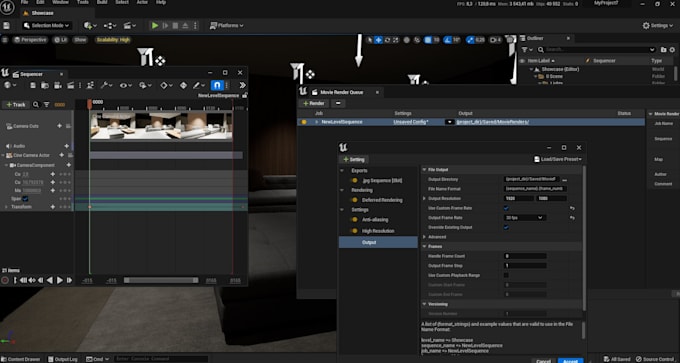Screen dimensions: 680x363
Task: Open the quick add content icon menu
Action: tap(90, 26)
